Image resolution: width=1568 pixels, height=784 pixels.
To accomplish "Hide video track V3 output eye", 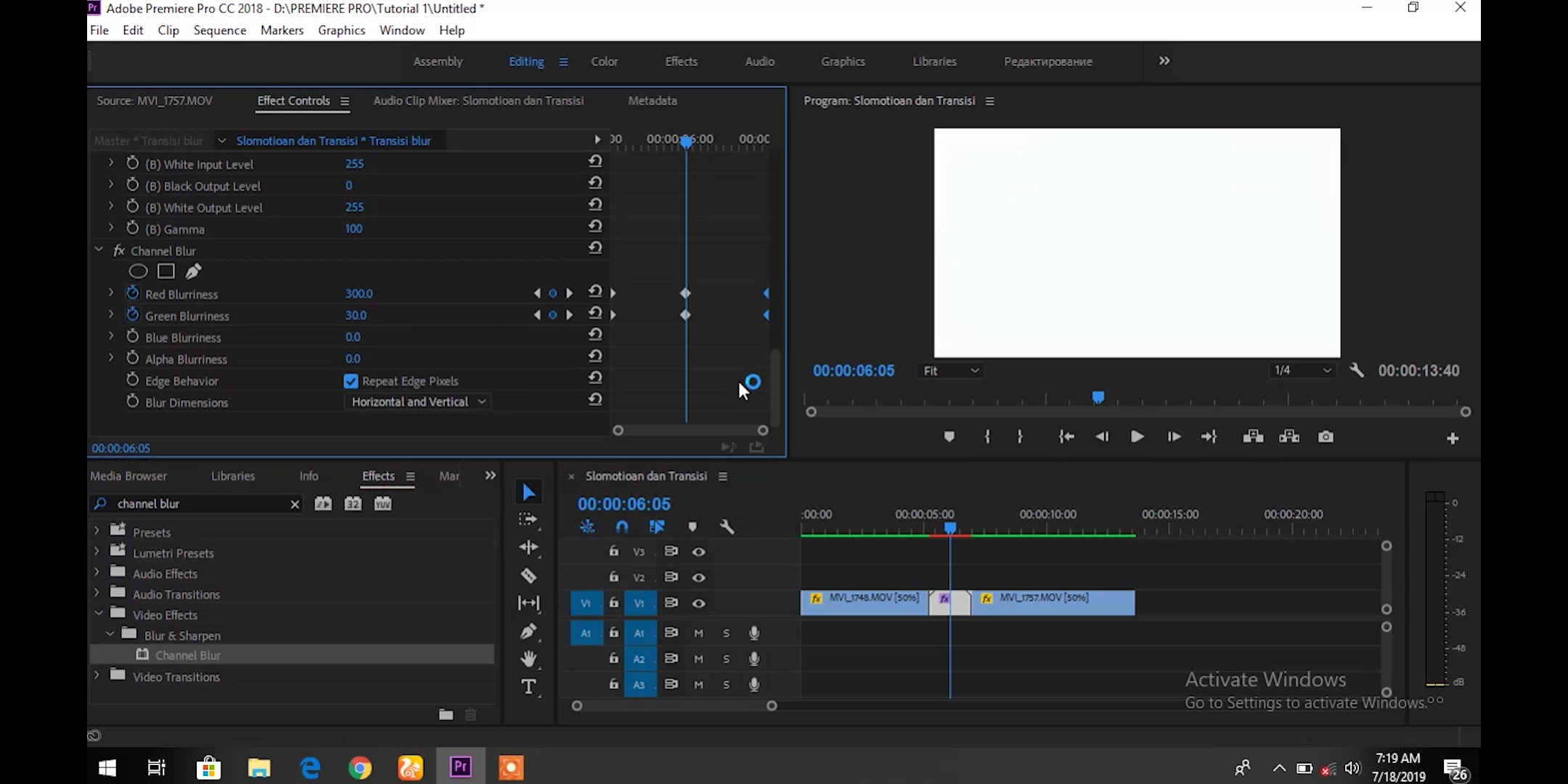I will 698,552.
